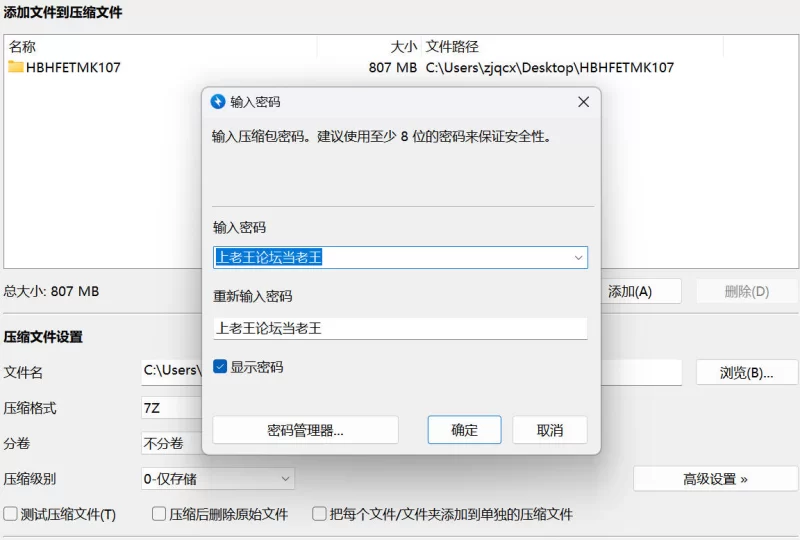Click the Bandizip icon in dialog title
The height and width of the screenshot is (540, 800).
point(218,102)
